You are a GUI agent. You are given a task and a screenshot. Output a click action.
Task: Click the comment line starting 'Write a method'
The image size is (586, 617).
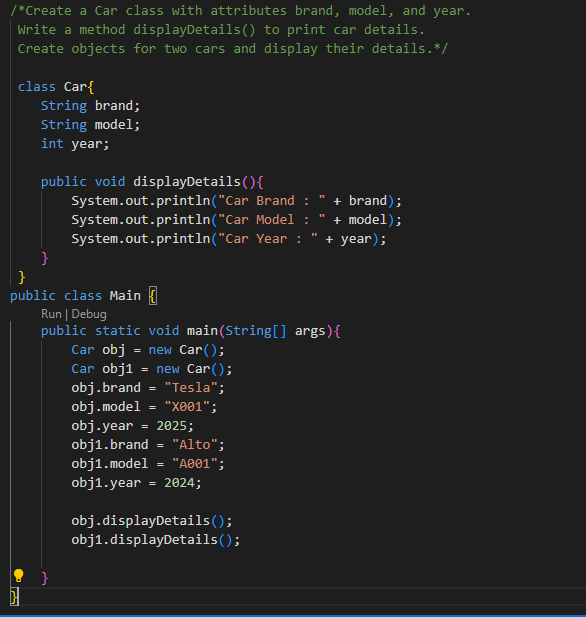[221, 30]
